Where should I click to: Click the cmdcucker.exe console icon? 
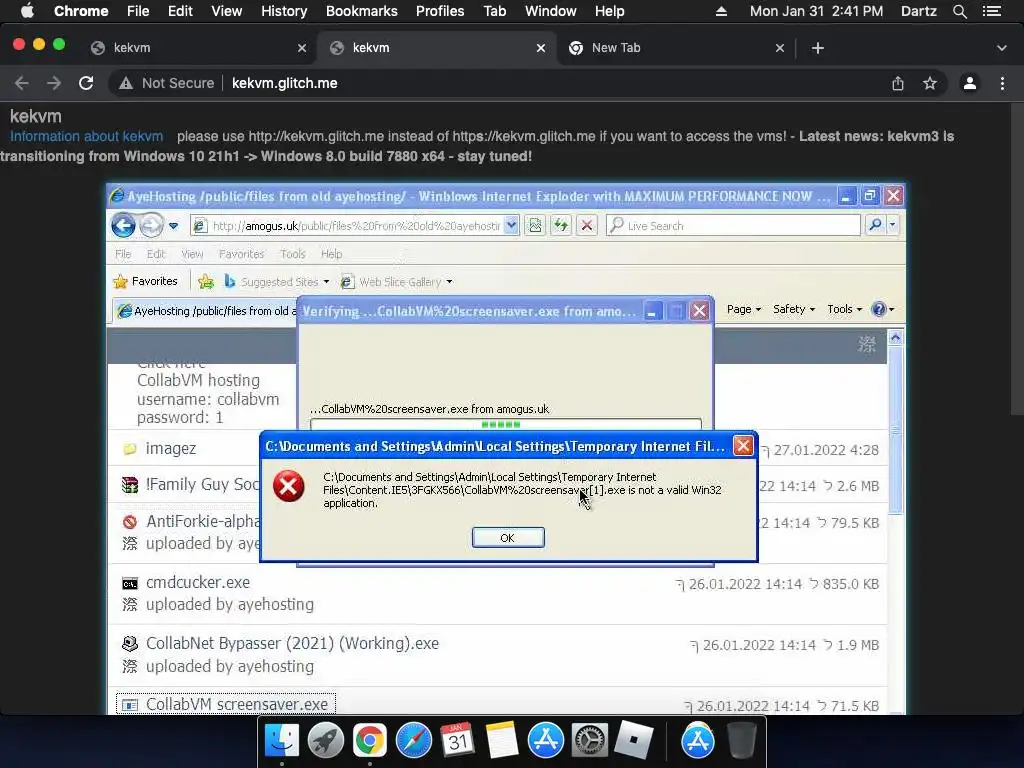(130, 583)
